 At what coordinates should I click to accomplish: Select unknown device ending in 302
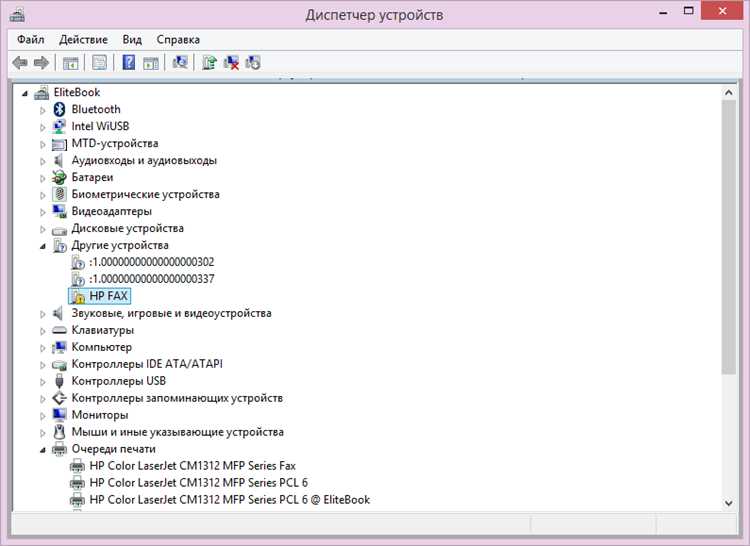click(x=152, y=262)
